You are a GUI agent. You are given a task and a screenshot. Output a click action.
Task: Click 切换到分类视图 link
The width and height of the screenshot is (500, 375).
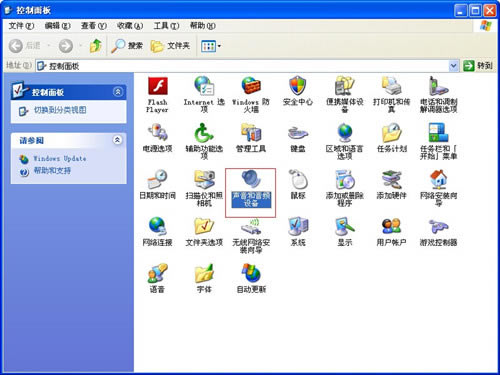pyautogui.click(x=60, y=110)
